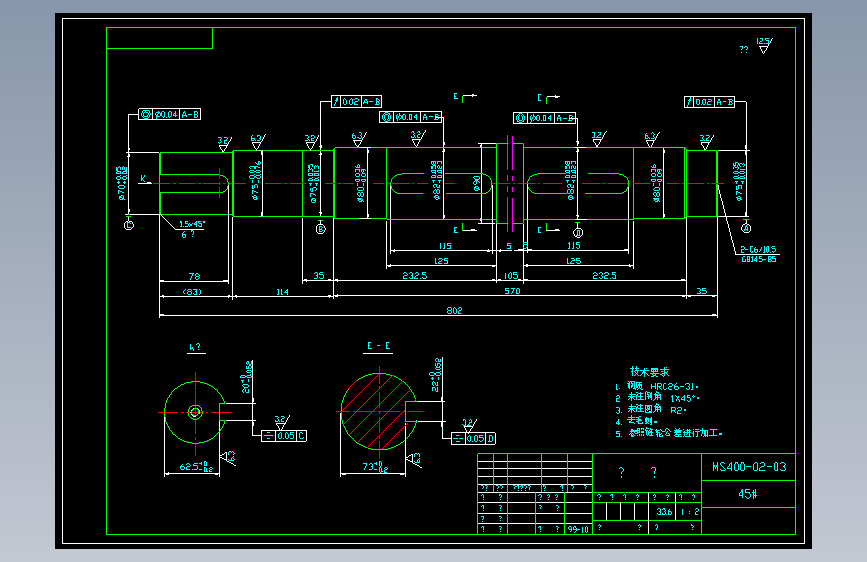Select the 114 length dimension
The height and width of the screenshot is (562, 867).
click(x=283, y=292)
